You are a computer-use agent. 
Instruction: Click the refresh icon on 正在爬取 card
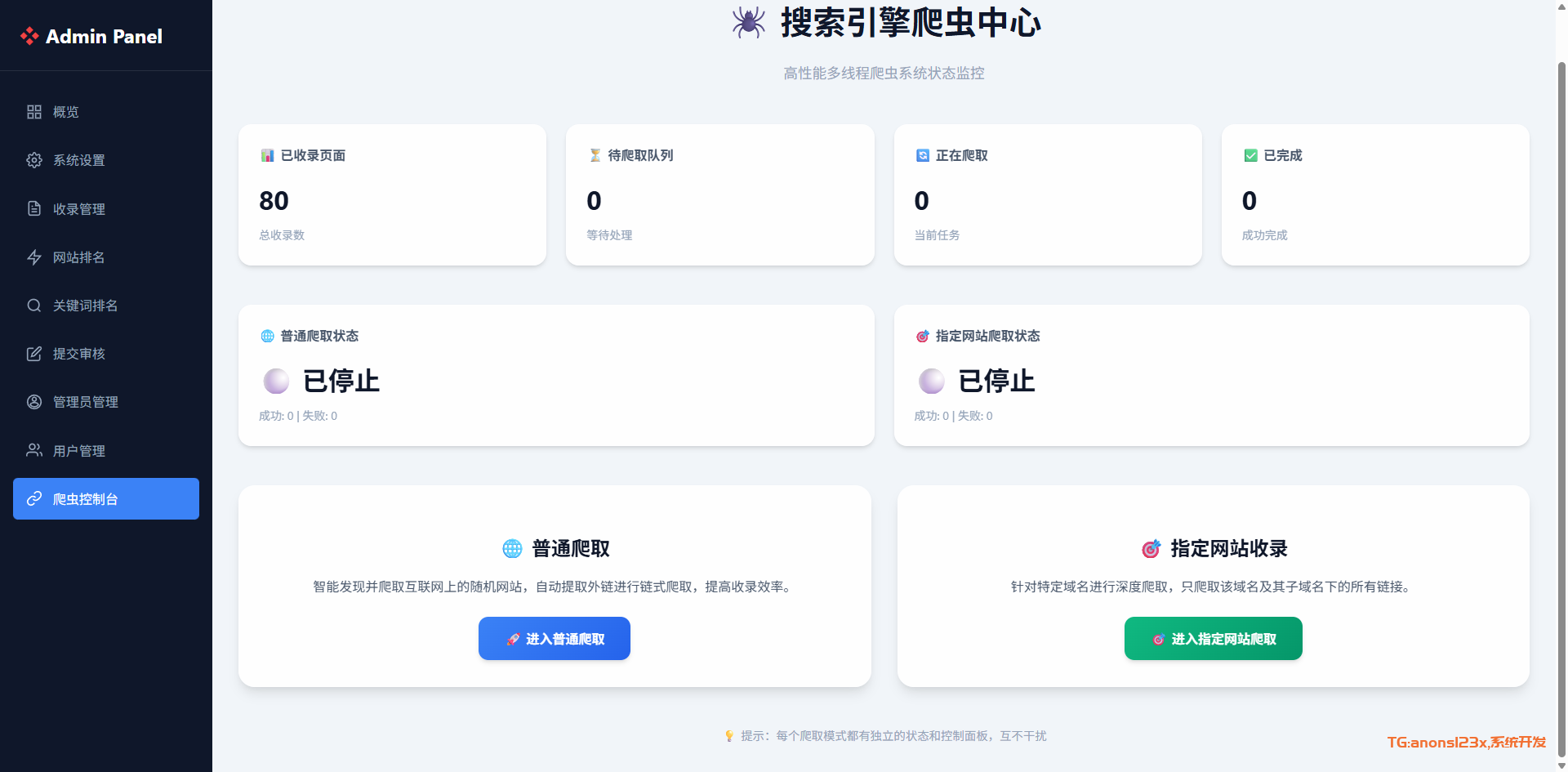(x=923, y=155)
